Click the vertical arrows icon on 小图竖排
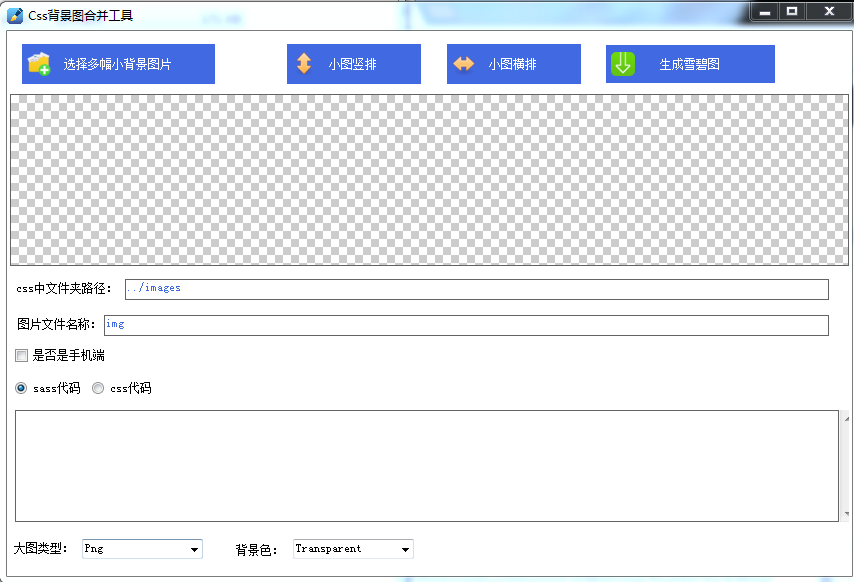 pos(304,64)
